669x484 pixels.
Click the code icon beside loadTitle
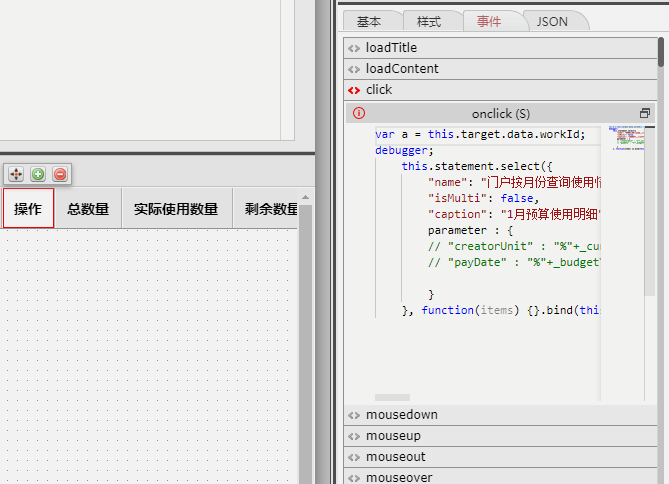click(354, 48)
